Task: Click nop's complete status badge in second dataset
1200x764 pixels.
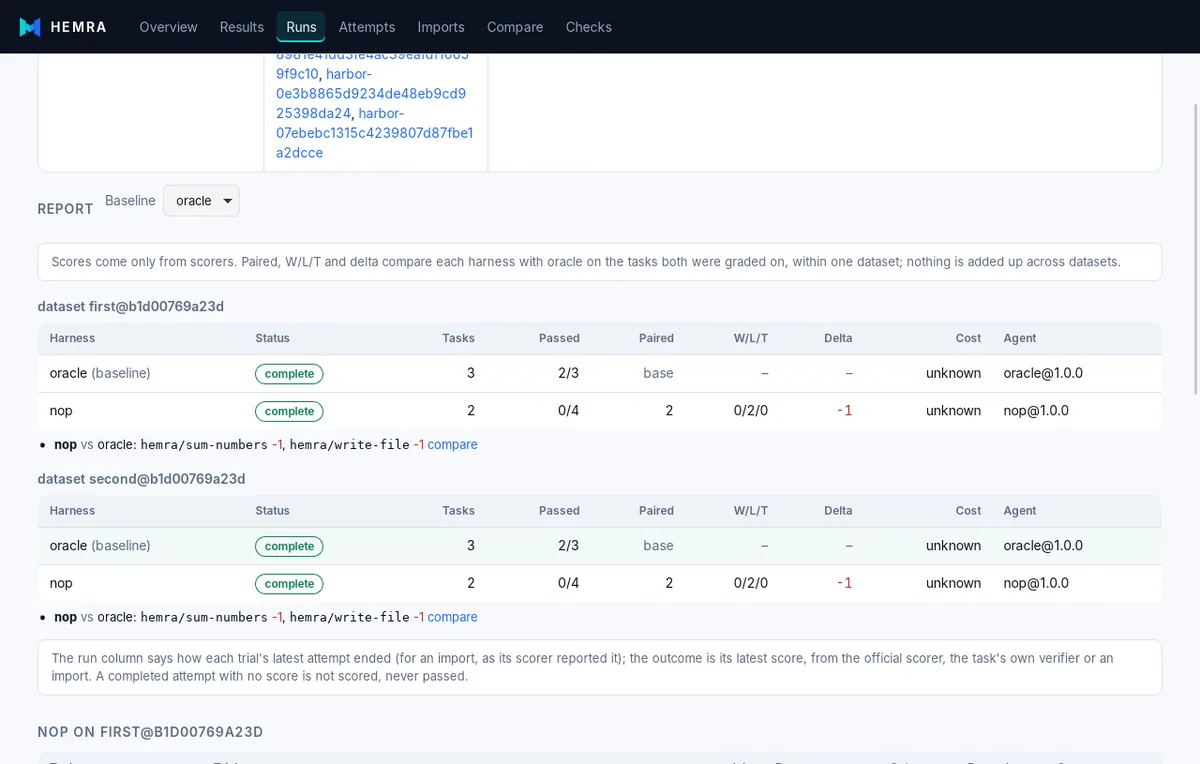Action: (x=289, y=584)
